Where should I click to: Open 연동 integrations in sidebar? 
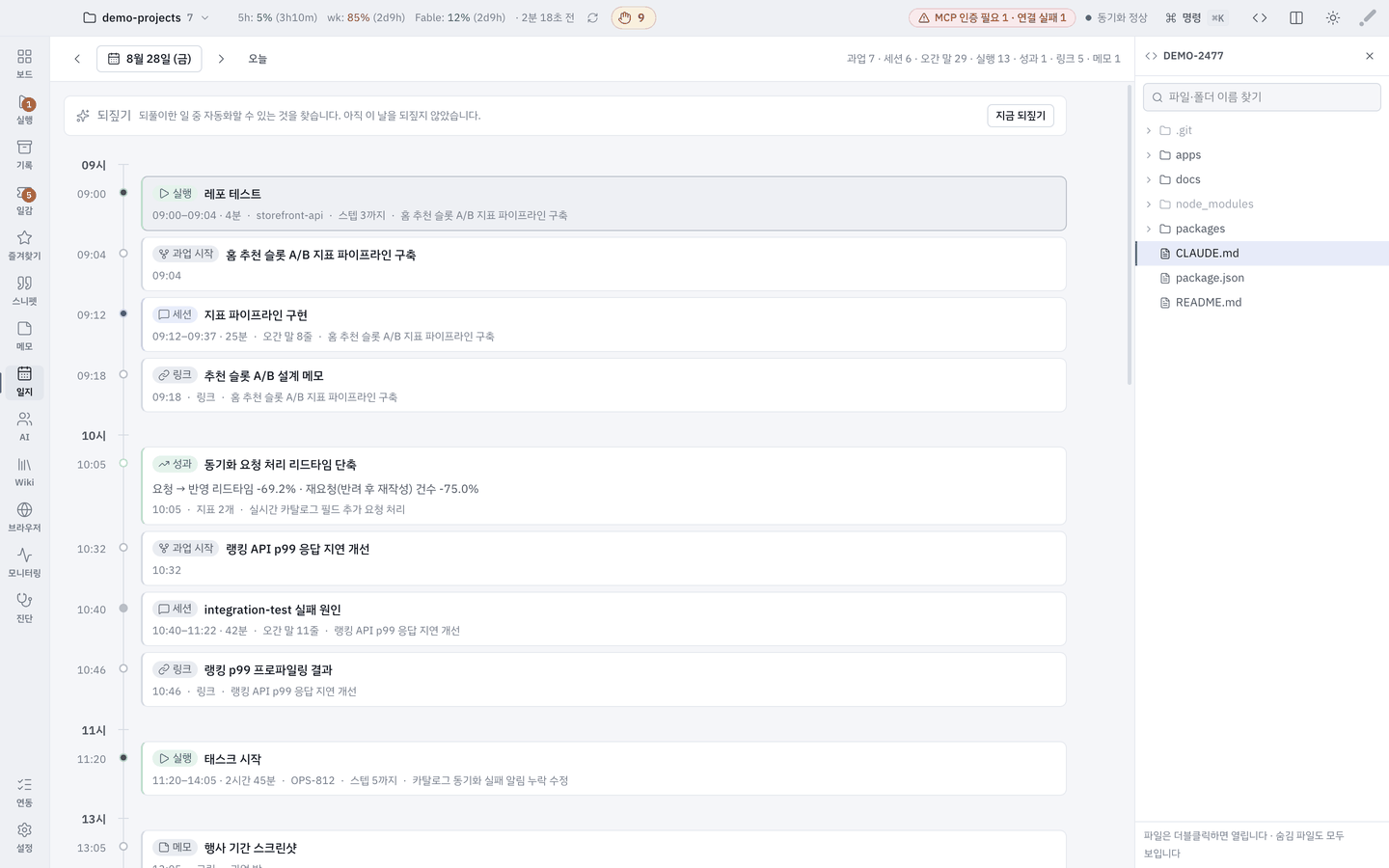(x=24, y=792)
